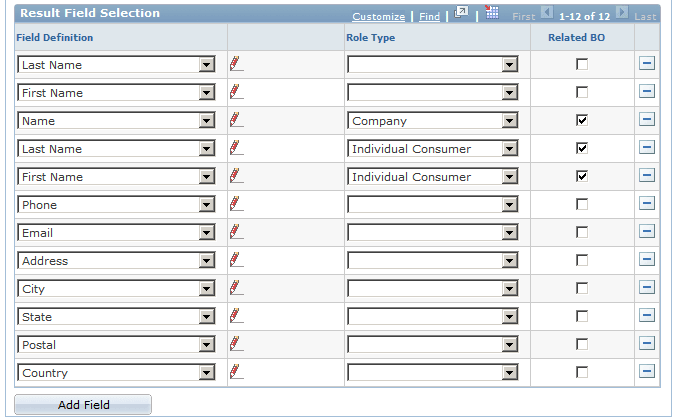677x418 pixels.
Task: Check Related BO box for Phone
Action: [582, 204]
